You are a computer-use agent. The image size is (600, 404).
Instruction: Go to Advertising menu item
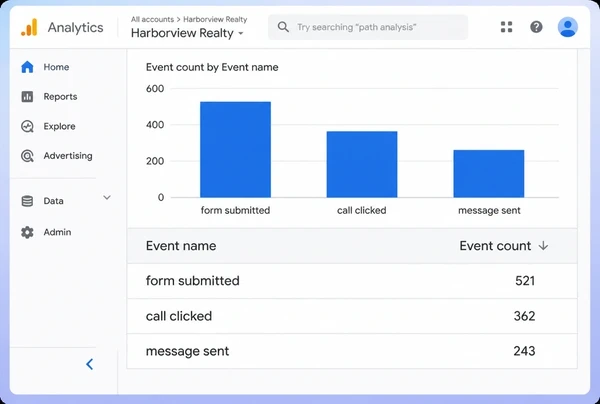click(x=68, y=156)
